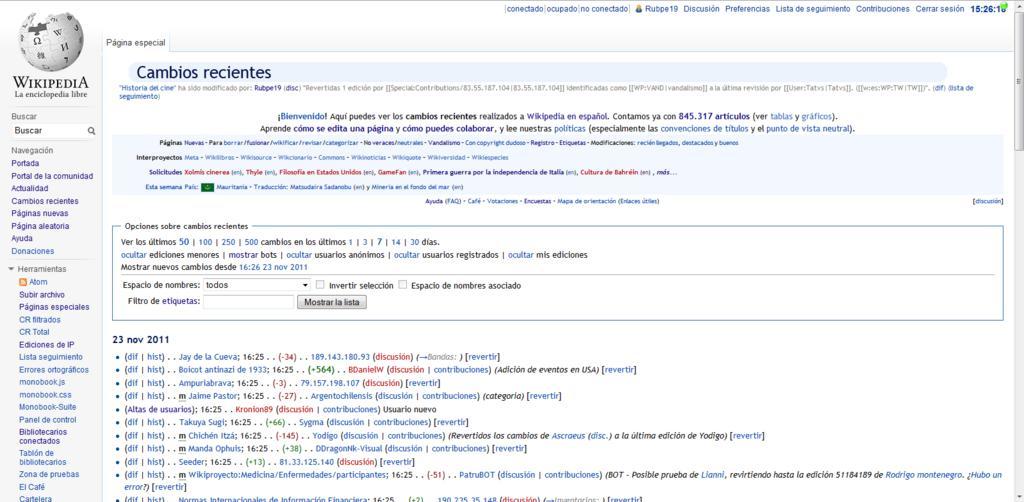Open Panel de control link
The width and height of the screenshot is (1024, 502).
48,420
